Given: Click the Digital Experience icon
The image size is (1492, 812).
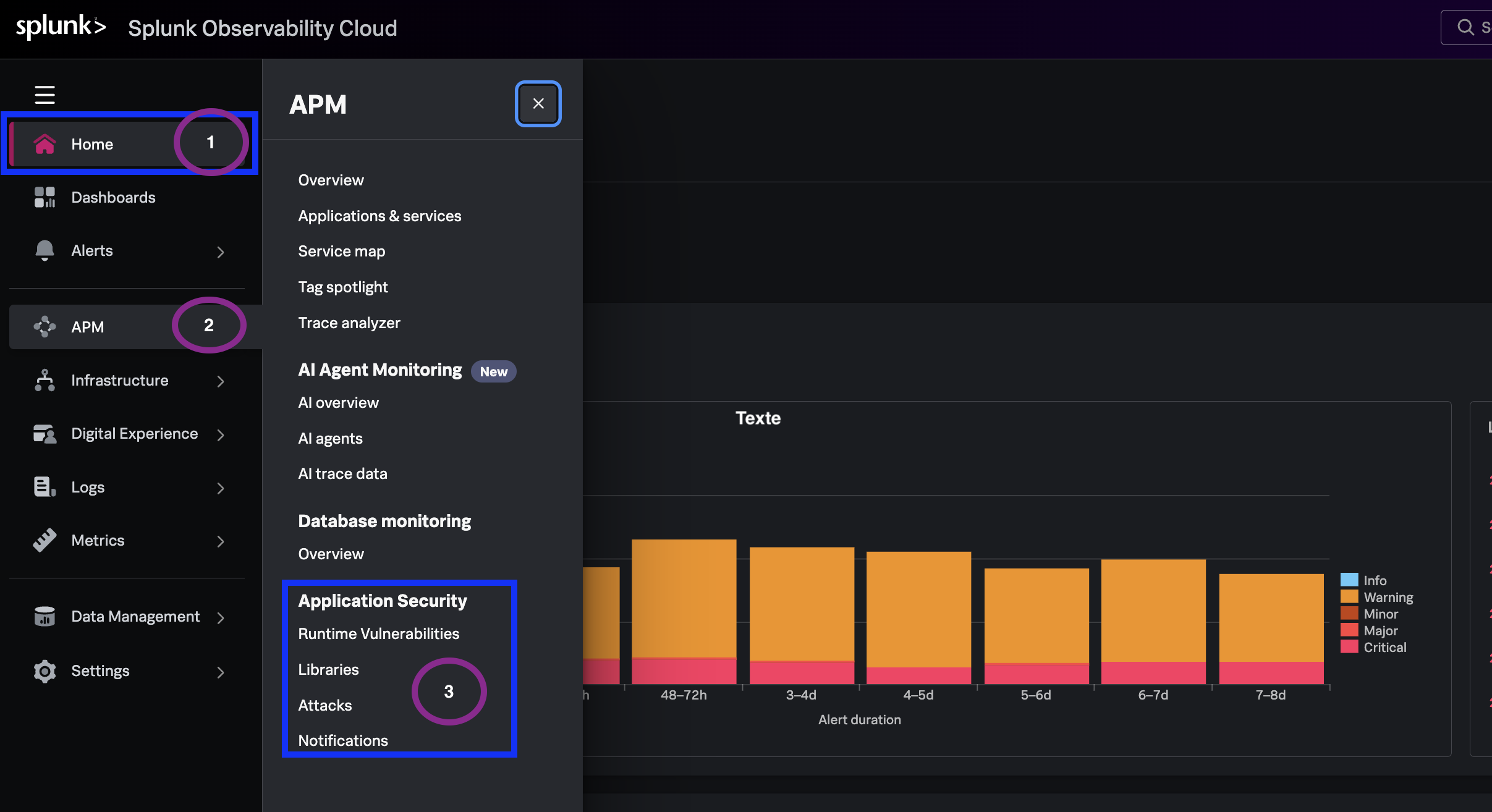Looking at the screenshot, I should coord(45,434).
